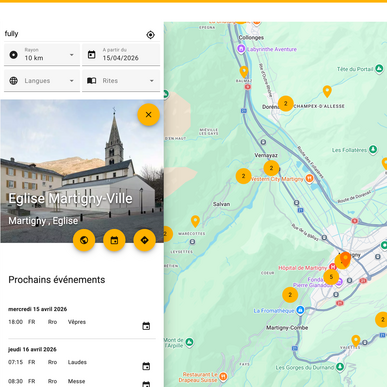Click the Salvan label on map
The image size is (387, 387).
(x=221, y=204)
